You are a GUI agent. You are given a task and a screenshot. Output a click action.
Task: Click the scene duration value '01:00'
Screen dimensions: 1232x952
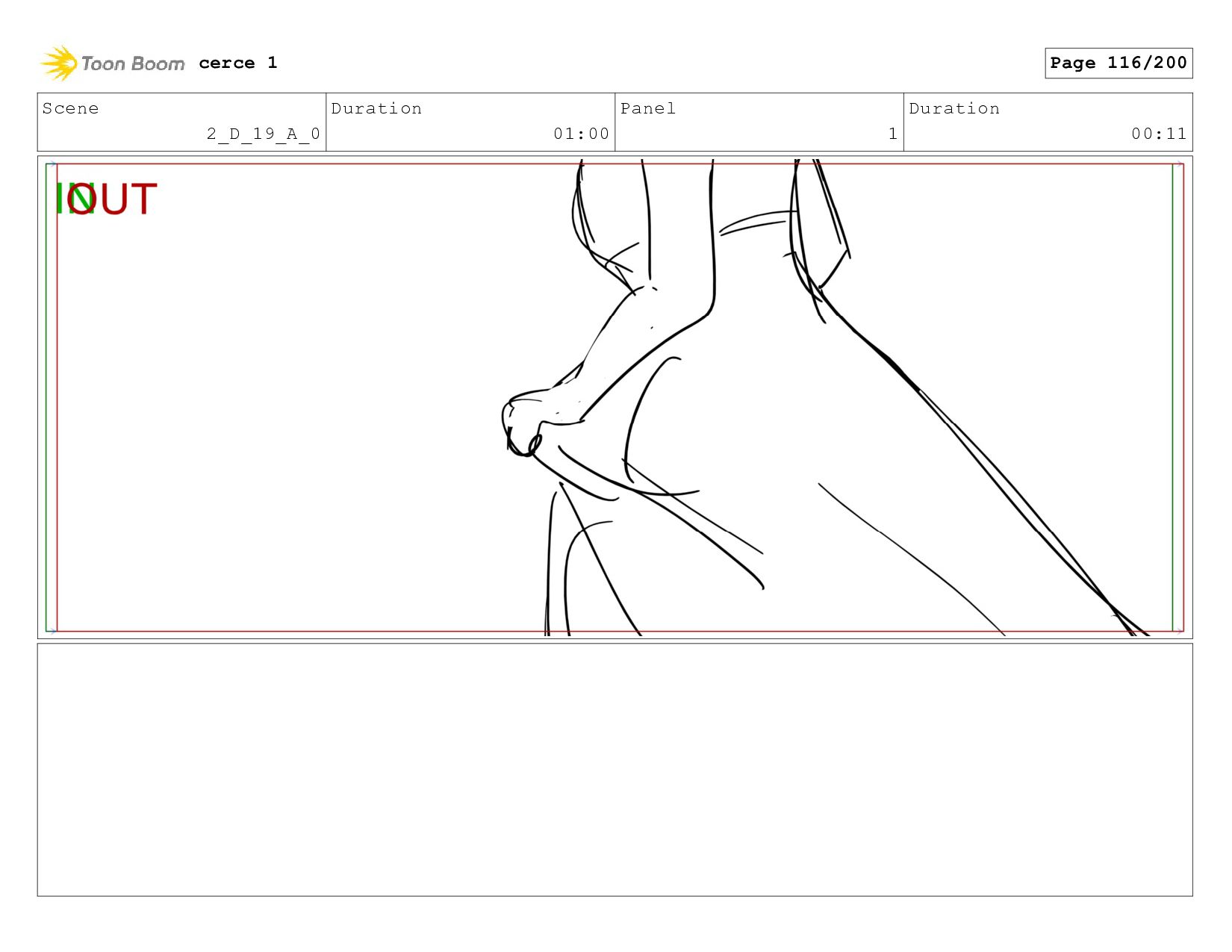(x=581, y=134)
